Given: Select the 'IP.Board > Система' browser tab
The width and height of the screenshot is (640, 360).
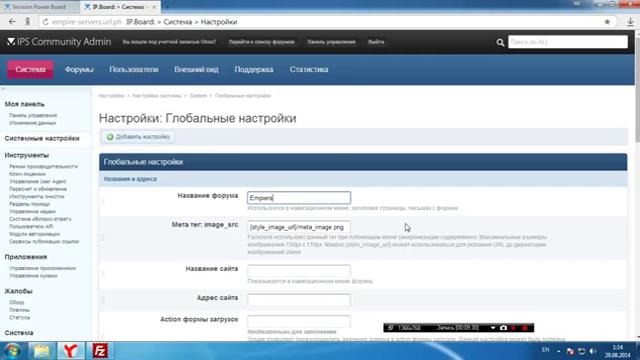Looking at the screenshot, I should (x=118, y=7).
